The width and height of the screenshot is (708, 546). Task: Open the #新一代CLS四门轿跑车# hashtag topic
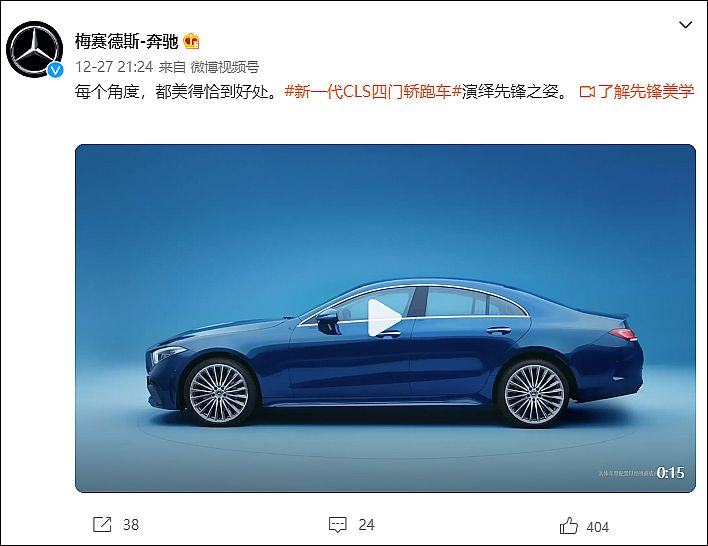[373, 92]
